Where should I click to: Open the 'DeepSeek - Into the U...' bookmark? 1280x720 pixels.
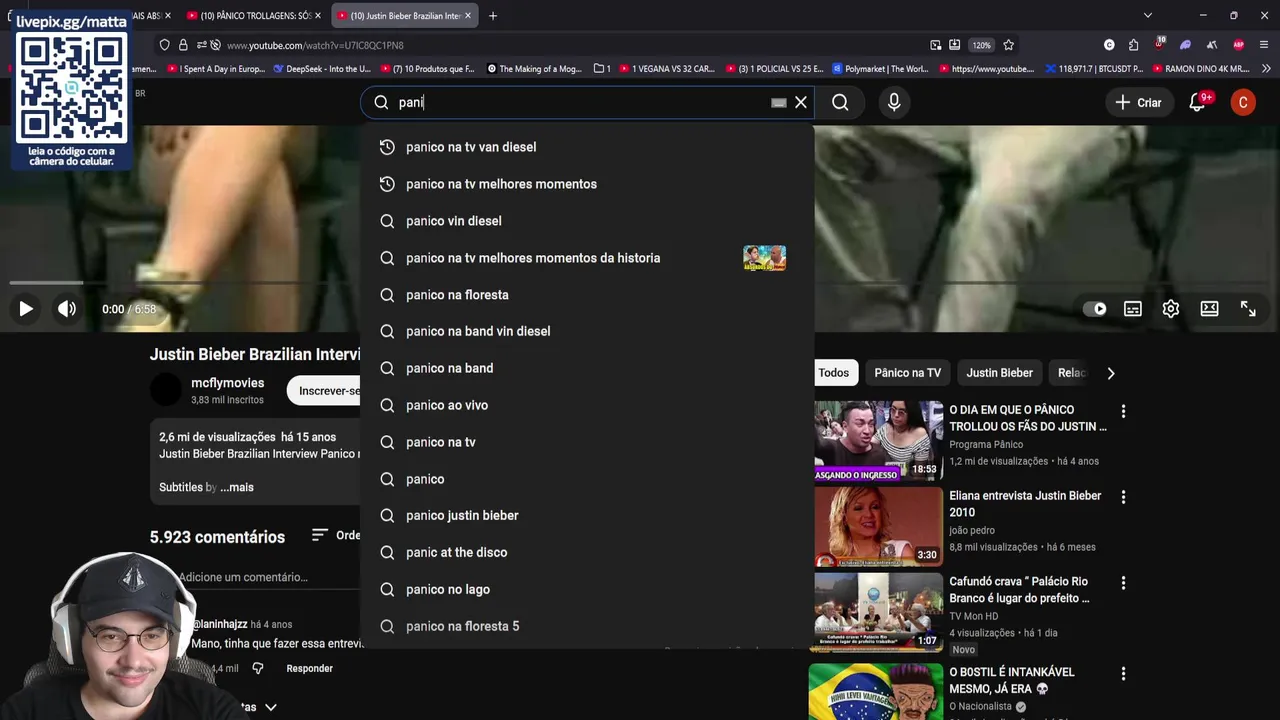(x=321, y=69)
